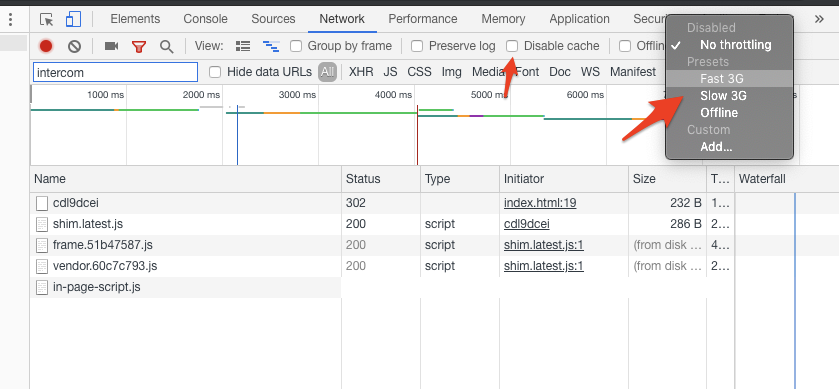This screenshot has width=839, height=389.
Task: Tick the Disable cache checkbox
Action: [512, 46]
